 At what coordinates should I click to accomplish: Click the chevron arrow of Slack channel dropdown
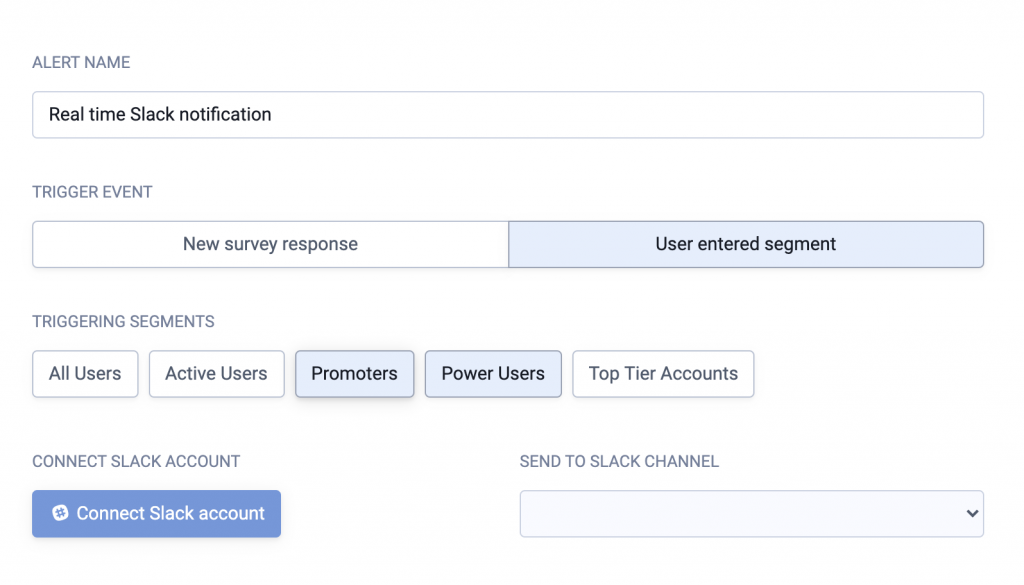pyautogui.click(x=972, y=514)
